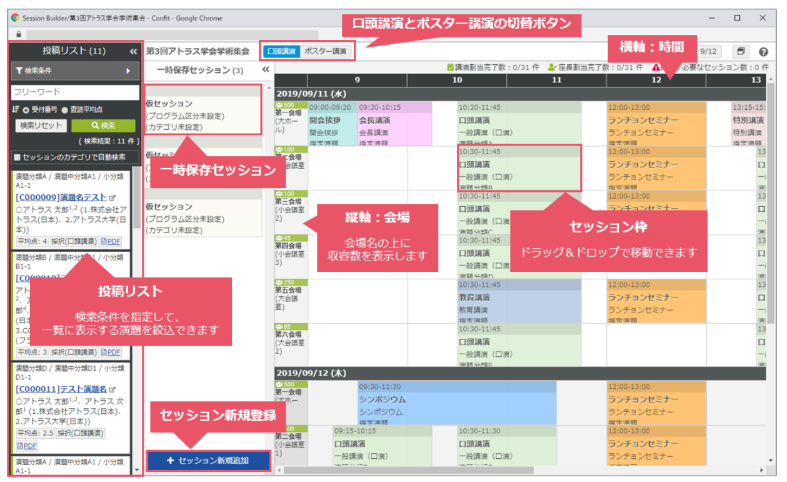This screenshot has height=482, width=787.
Task: Click the help question mark icon
Action: click(x=764, y=51)
